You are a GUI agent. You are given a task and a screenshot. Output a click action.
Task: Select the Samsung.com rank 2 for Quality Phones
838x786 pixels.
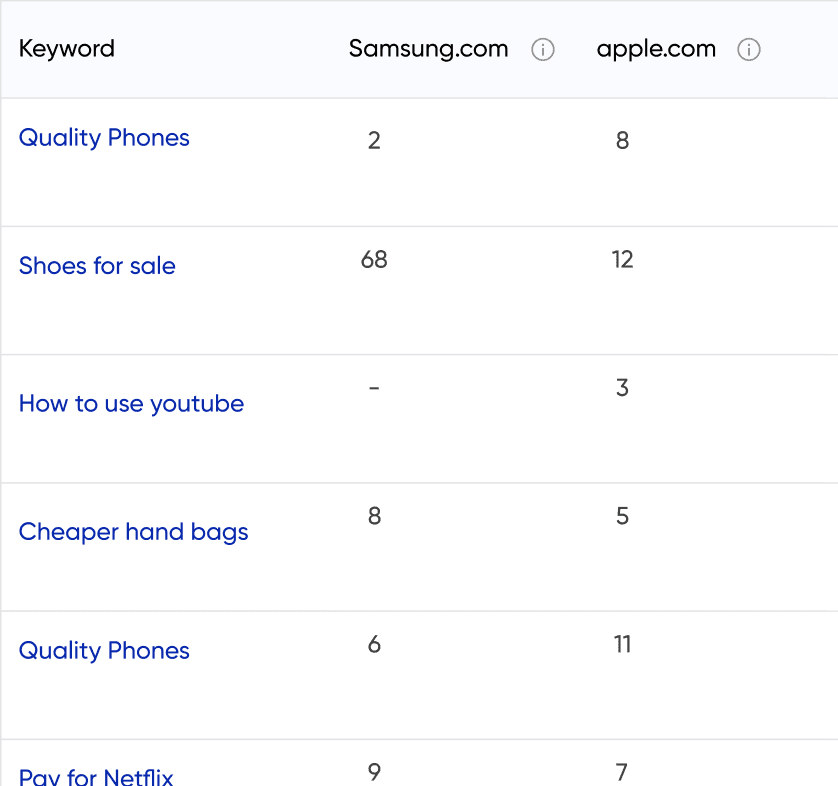pyautogui.click(x=374, y=141)
